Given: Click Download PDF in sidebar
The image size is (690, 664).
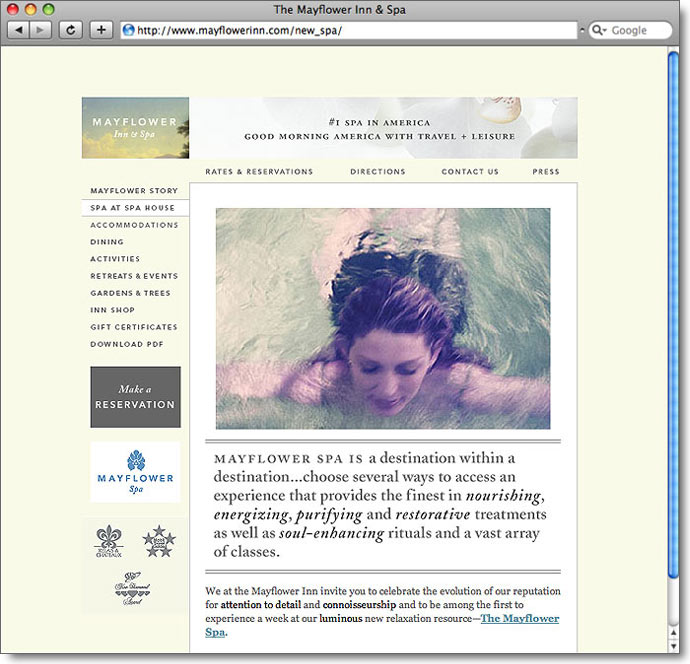Looking at the screenshot, I should pos(127,344).
